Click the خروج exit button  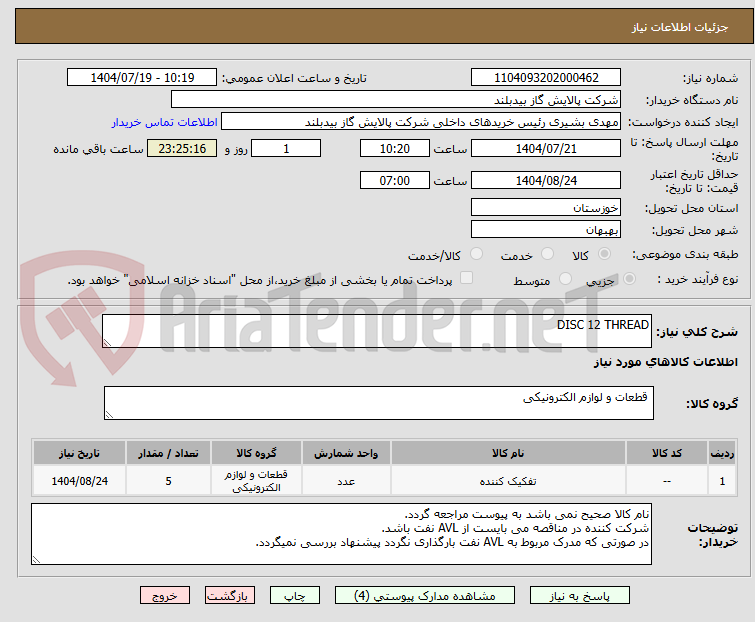pyautogui.click(x=165, y=596)
